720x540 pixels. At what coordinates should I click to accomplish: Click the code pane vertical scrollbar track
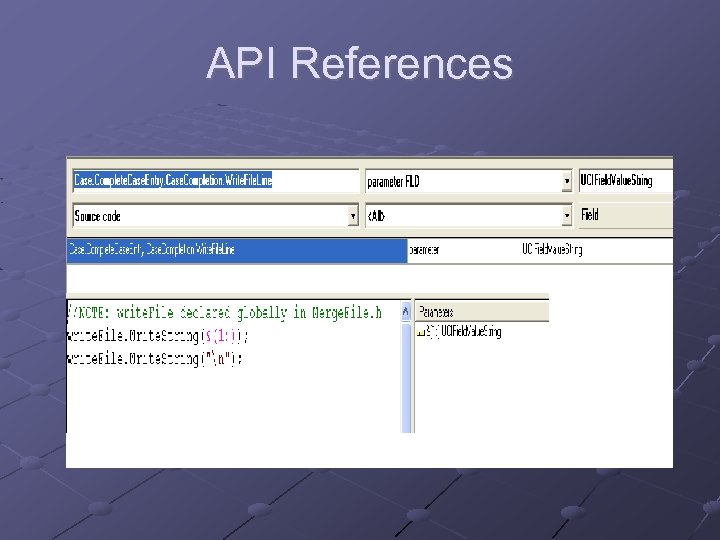[x=406, y=377]
